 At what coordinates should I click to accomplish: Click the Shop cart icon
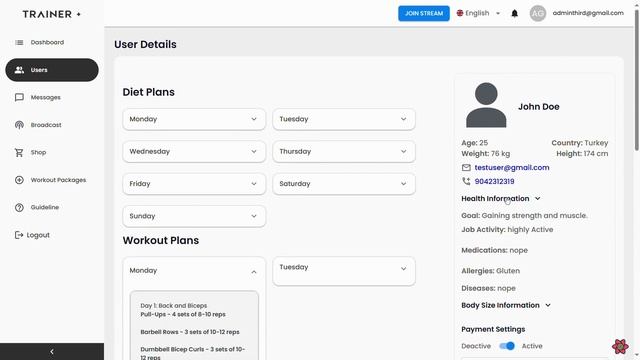[19, 153]
